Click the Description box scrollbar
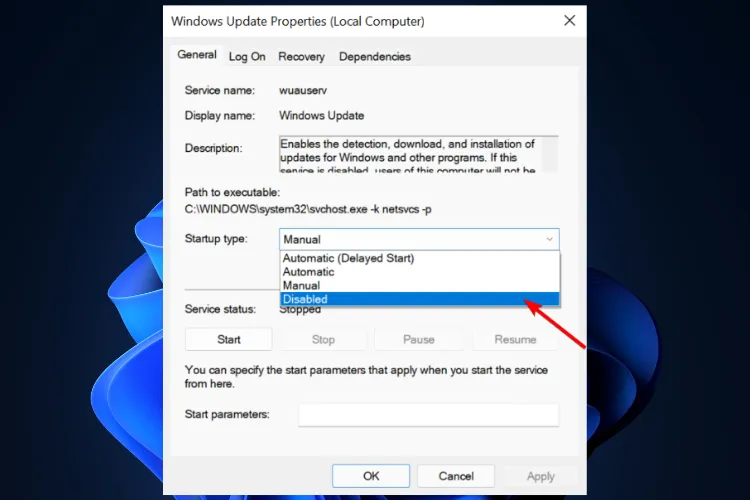The image size is (750, 500). click(550, 154)
